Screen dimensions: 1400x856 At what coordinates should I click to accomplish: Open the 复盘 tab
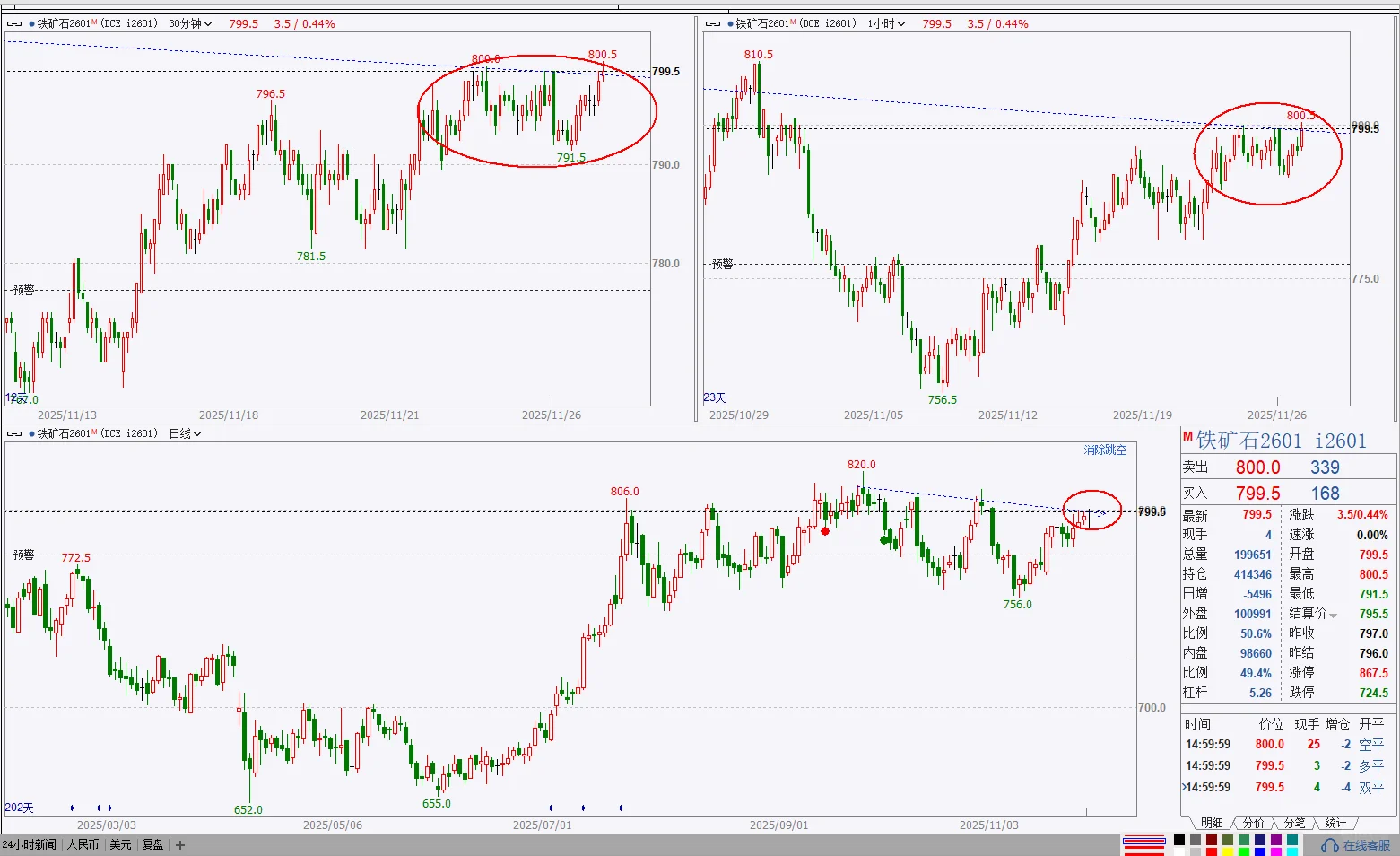tap(153, 845)
